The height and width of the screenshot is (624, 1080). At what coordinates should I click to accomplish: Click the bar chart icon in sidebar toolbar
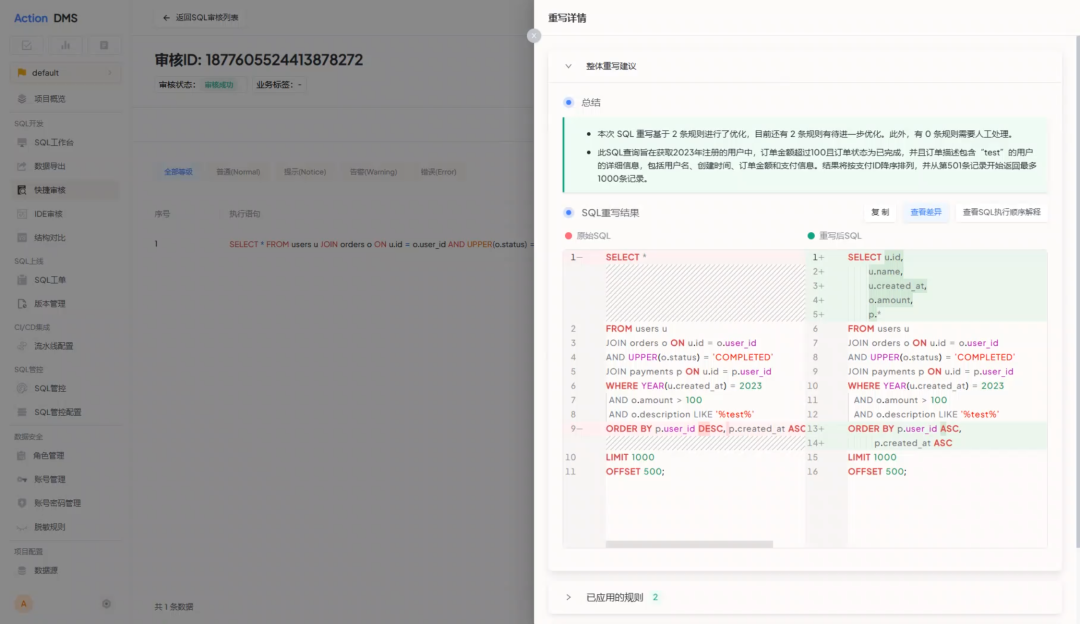click(65, 45)
